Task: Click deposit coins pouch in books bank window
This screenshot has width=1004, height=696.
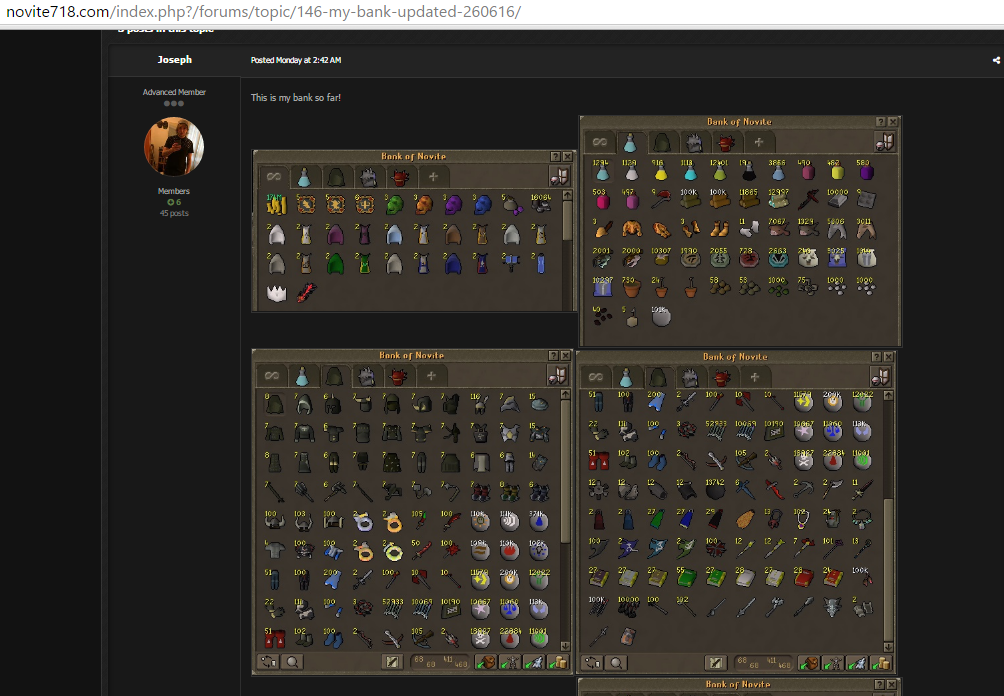Action: 882,663
